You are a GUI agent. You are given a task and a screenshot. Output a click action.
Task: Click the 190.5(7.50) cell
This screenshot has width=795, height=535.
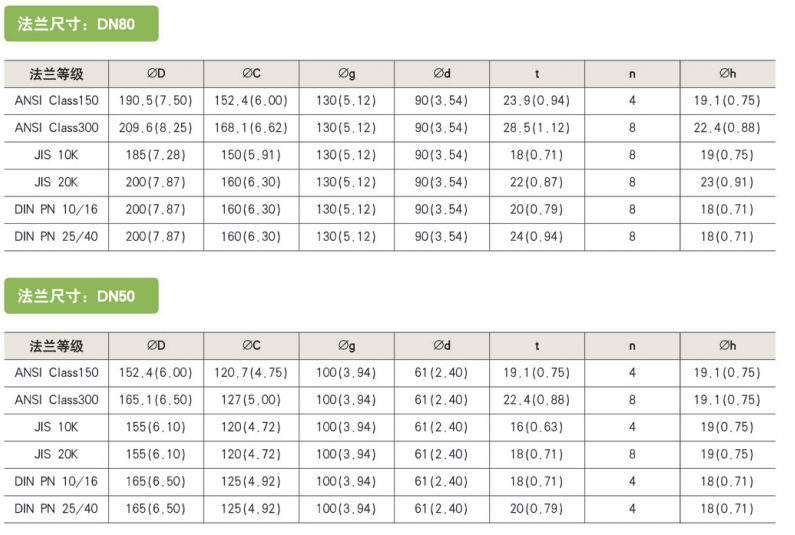[x=156, y=101]
